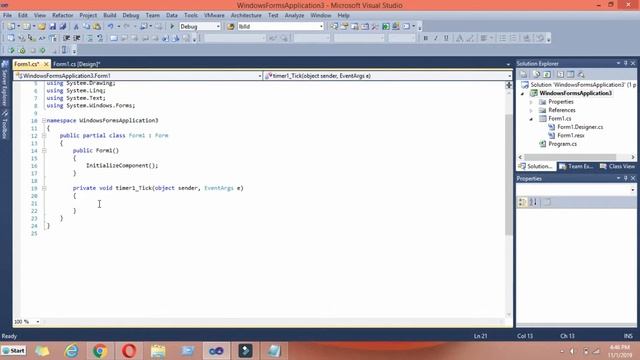
Task: Toggle Alphabetical sort in Properties panel
Action: click(533, 202)
